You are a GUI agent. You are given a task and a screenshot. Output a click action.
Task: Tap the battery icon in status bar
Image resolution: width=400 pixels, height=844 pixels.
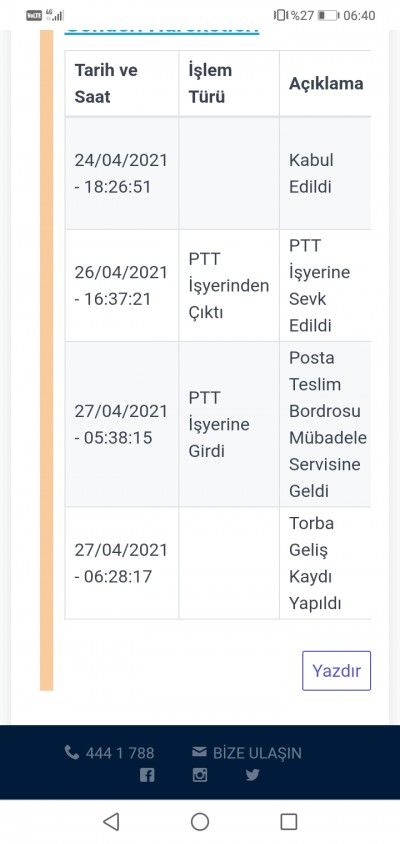tap(328, 15)
